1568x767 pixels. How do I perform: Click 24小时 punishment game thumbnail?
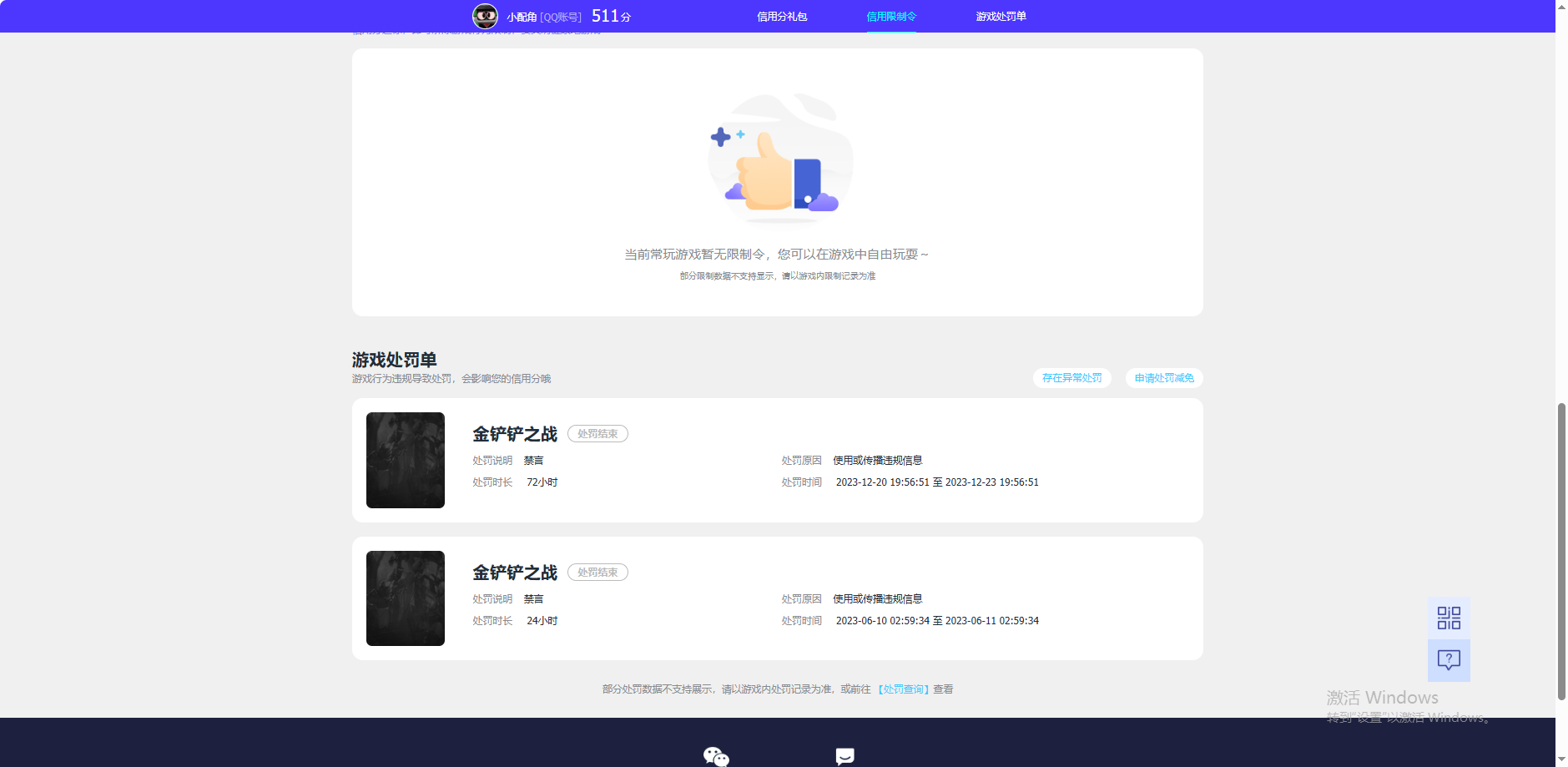(x=406, y=598)
